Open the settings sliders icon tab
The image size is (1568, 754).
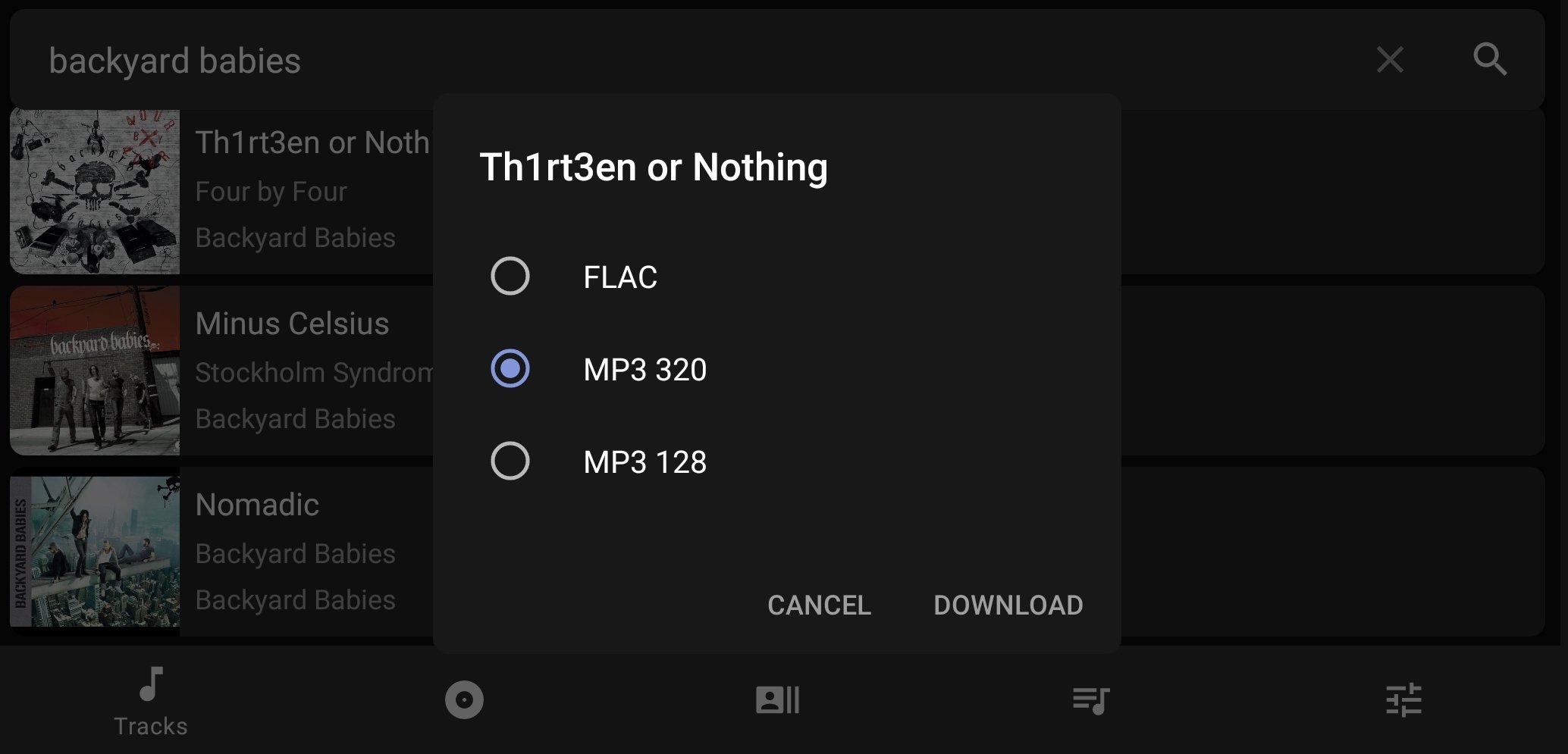(x=1404, y=699)
